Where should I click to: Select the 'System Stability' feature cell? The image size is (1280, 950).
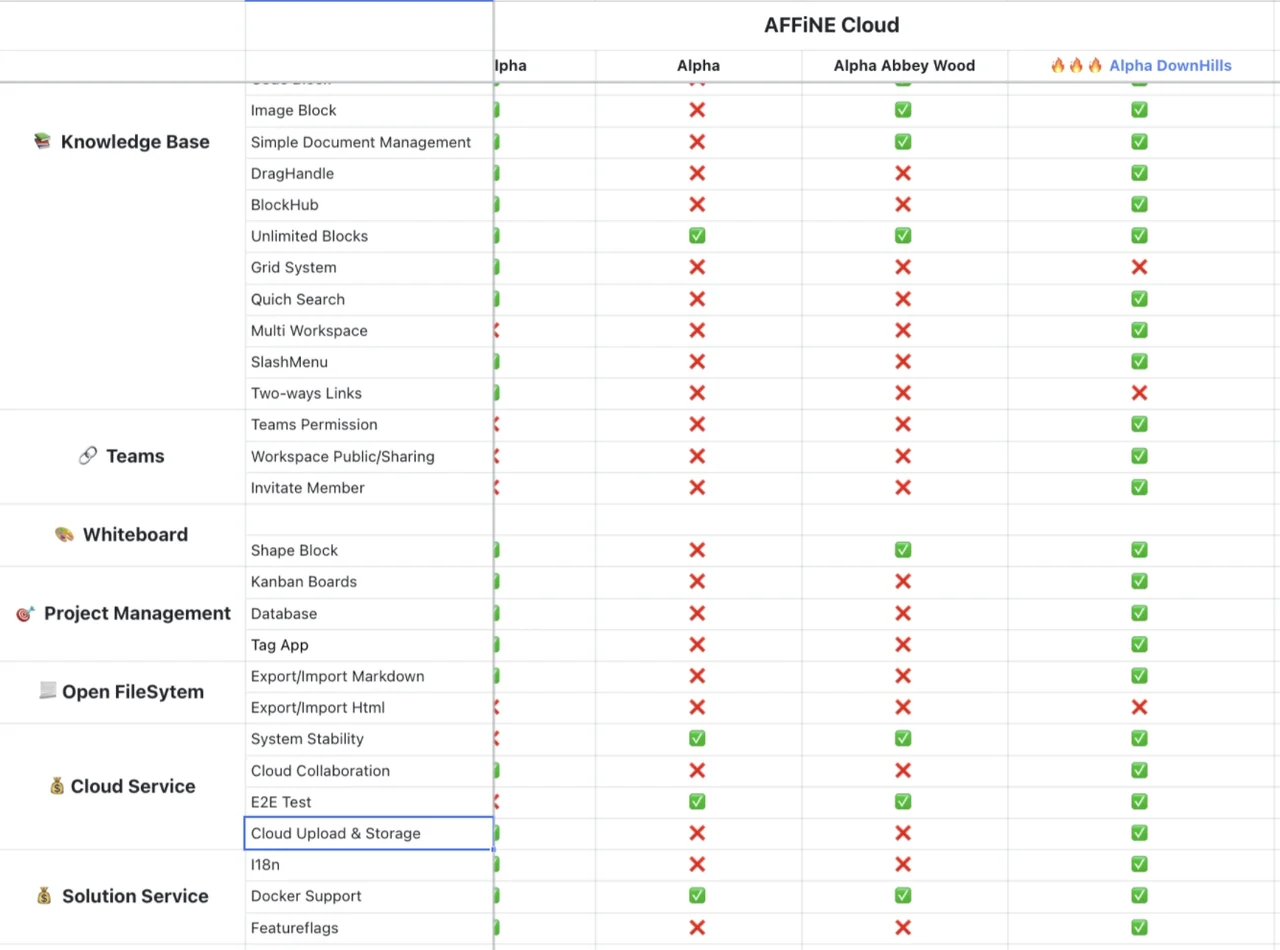(x=369, y=738)
